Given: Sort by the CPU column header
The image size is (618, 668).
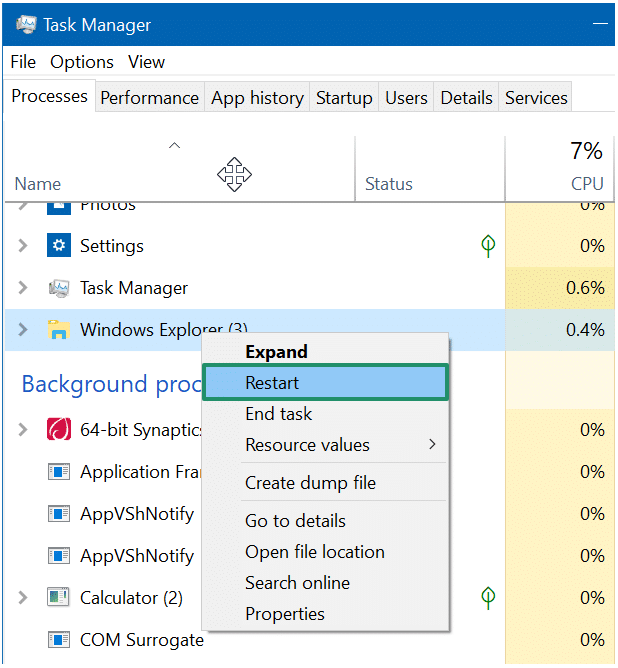Looking at the screenshot, I should coord(560,169).
